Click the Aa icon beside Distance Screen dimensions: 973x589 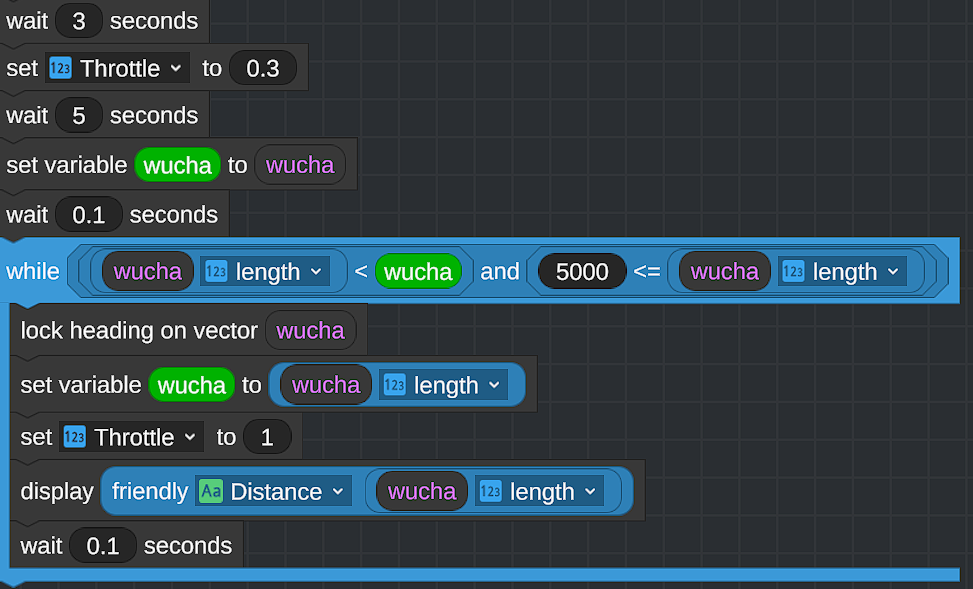(211, 492)
